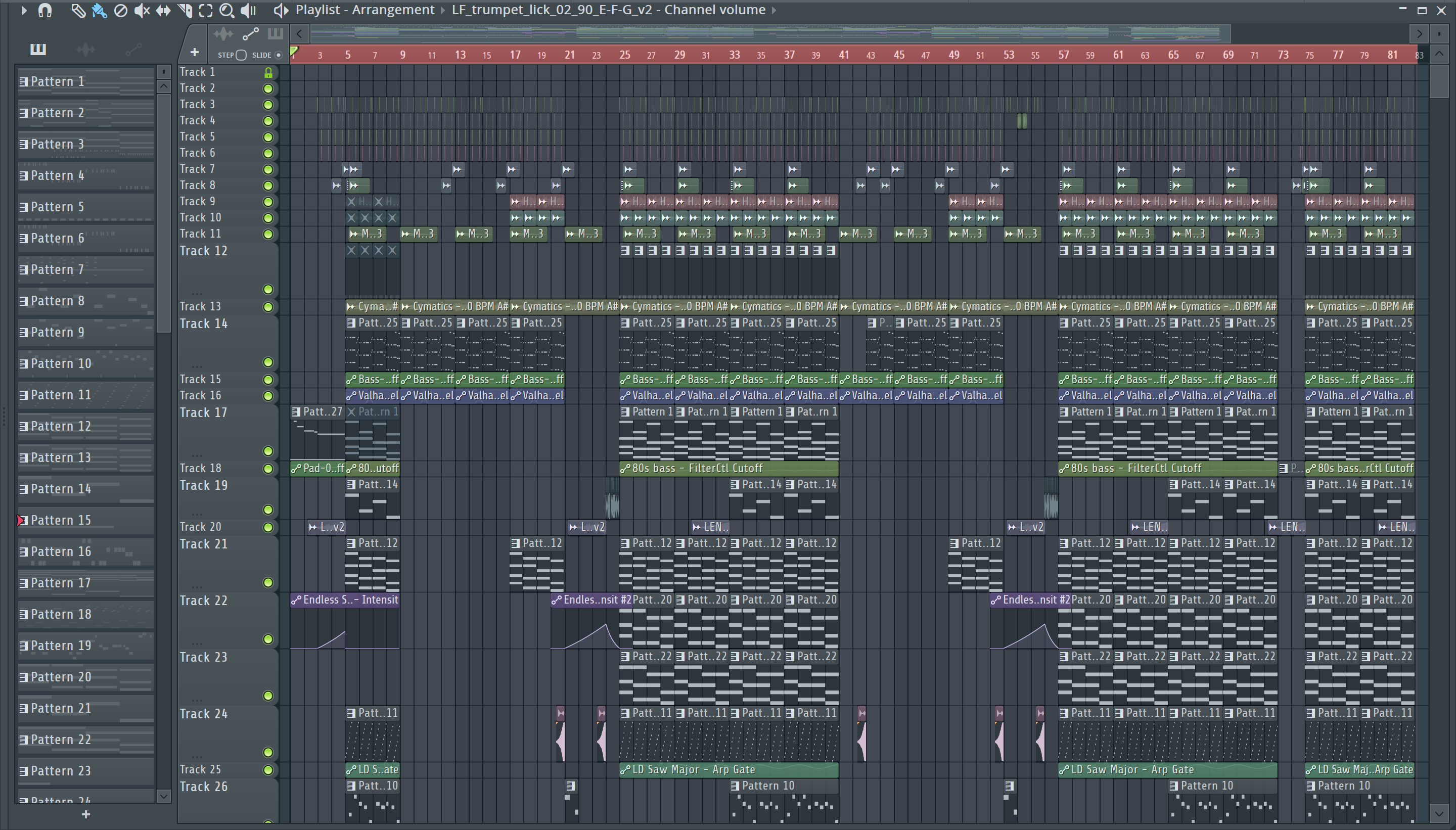
Task: Open the LF_trumpet_lick Channel volume clip menu
Action: tap(608, 10)
